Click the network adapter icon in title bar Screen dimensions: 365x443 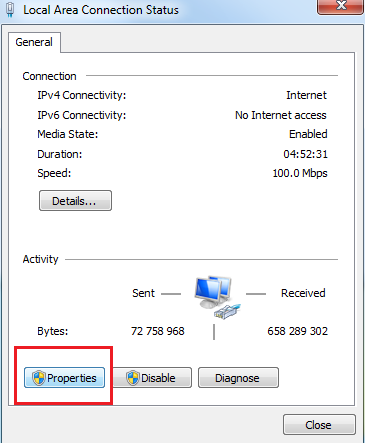(x=10, y=9)
